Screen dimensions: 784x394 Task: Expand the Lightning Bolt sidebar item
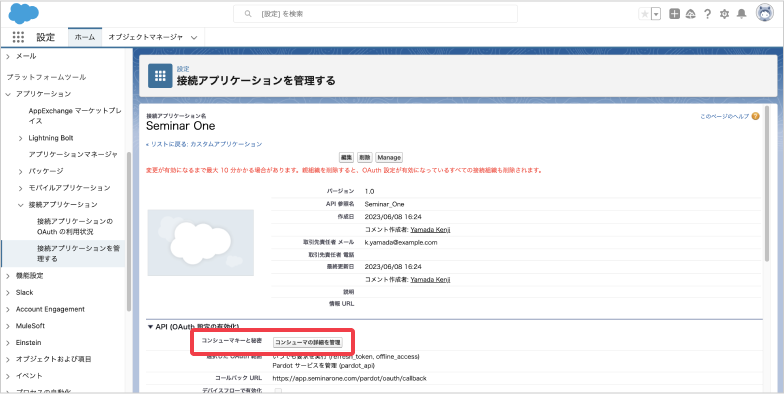point(21,138)
